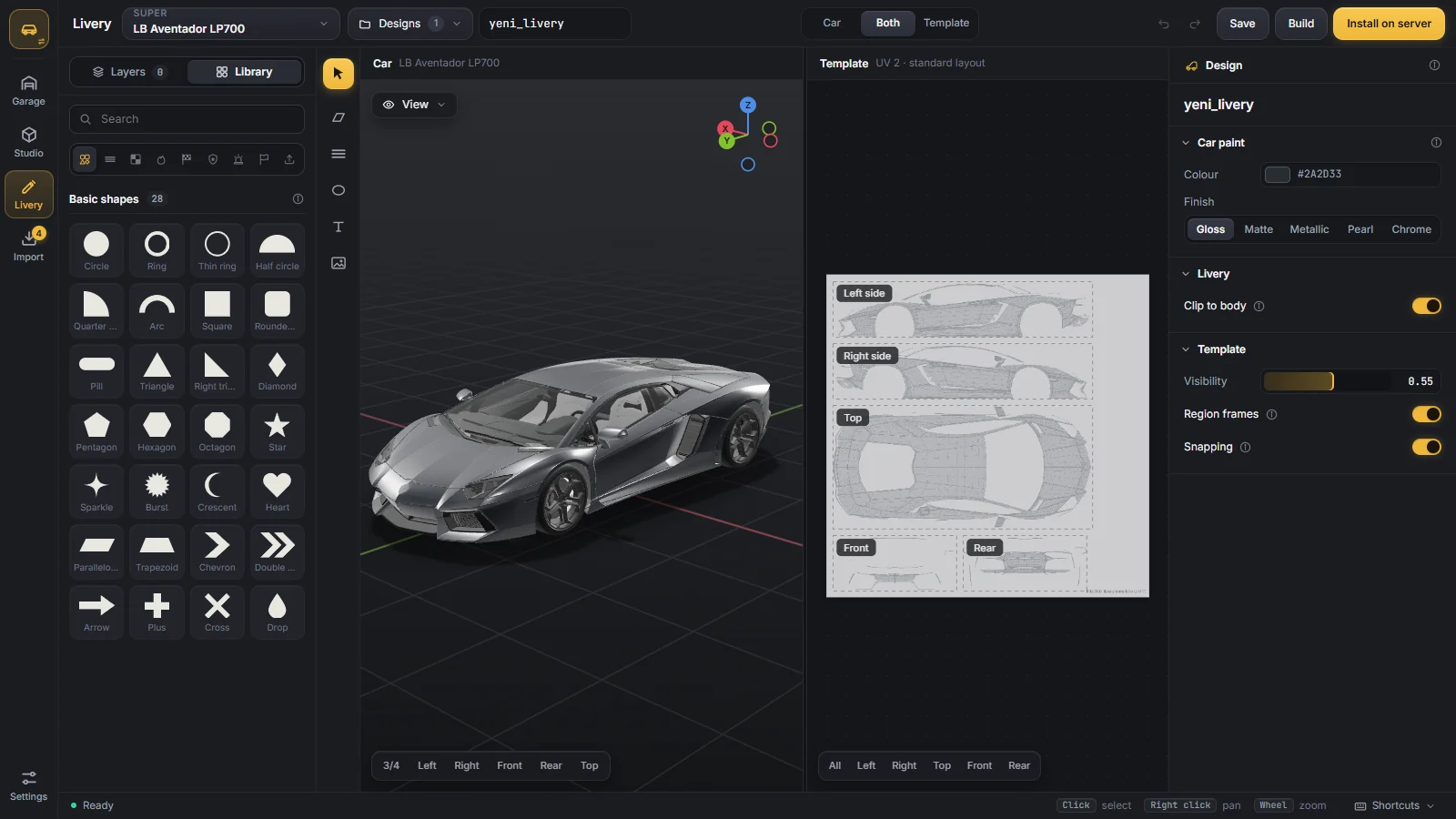Switch car camera to Top view
Image resolution: width=1456 pixels, height=819 pixels.
(x=590, y=766)
